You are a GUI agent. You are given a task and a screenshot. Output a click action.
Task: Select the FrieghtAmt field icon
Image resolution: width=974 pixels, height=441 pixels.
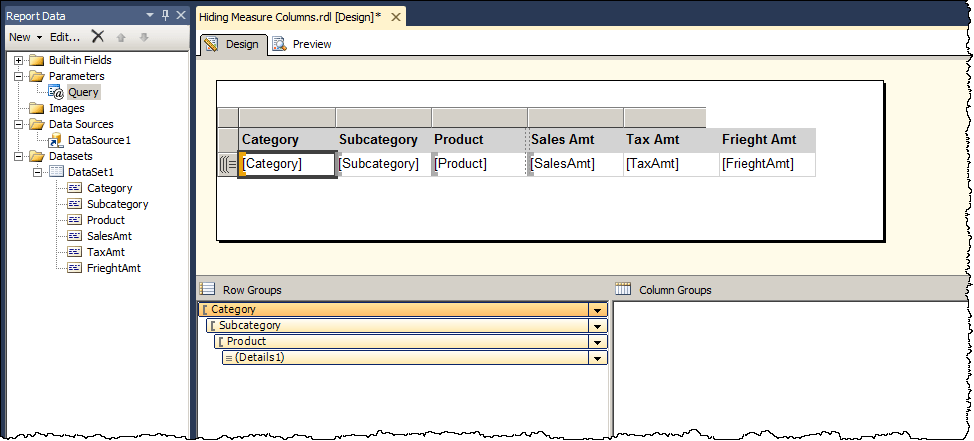click(x=75, y=268)
